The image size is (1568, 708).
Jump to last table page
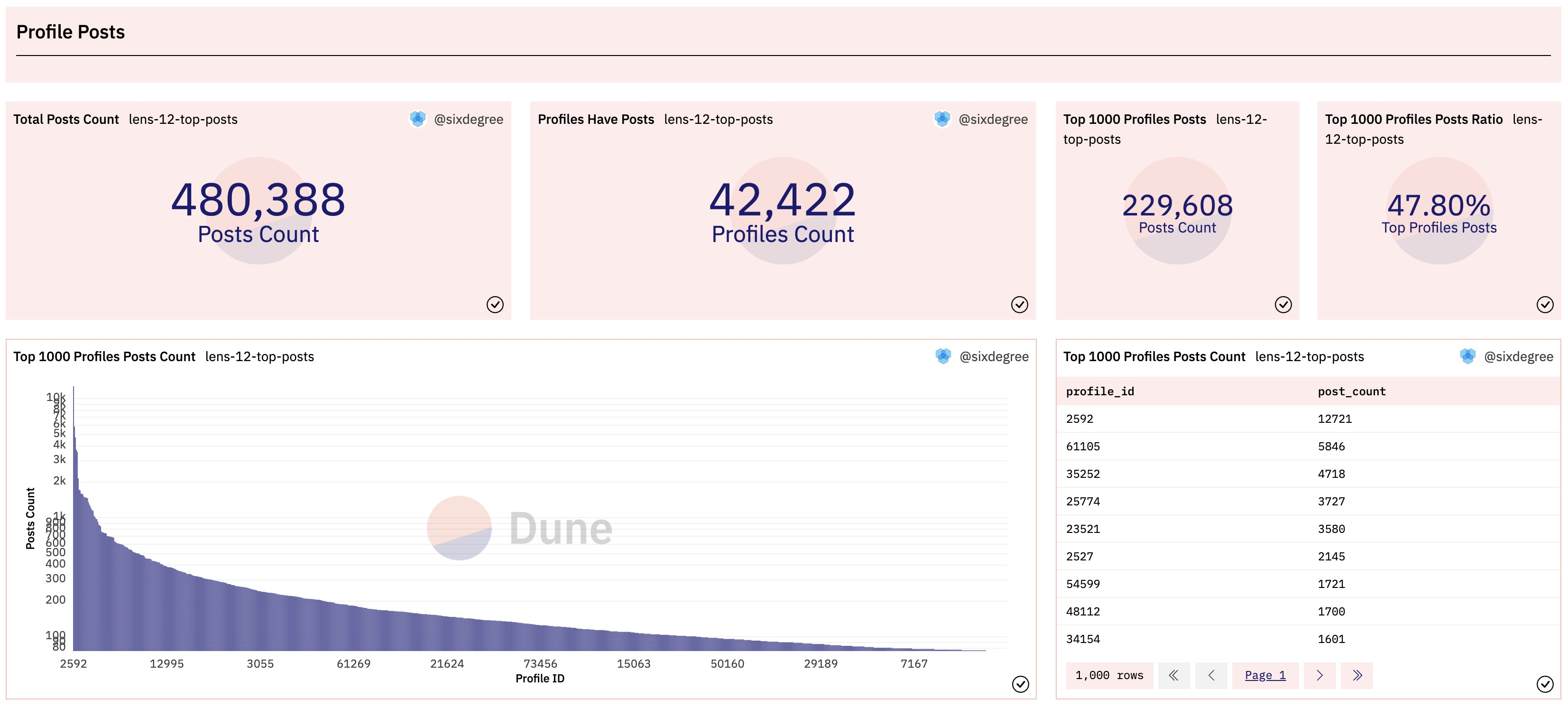[x=1357, y=675]
